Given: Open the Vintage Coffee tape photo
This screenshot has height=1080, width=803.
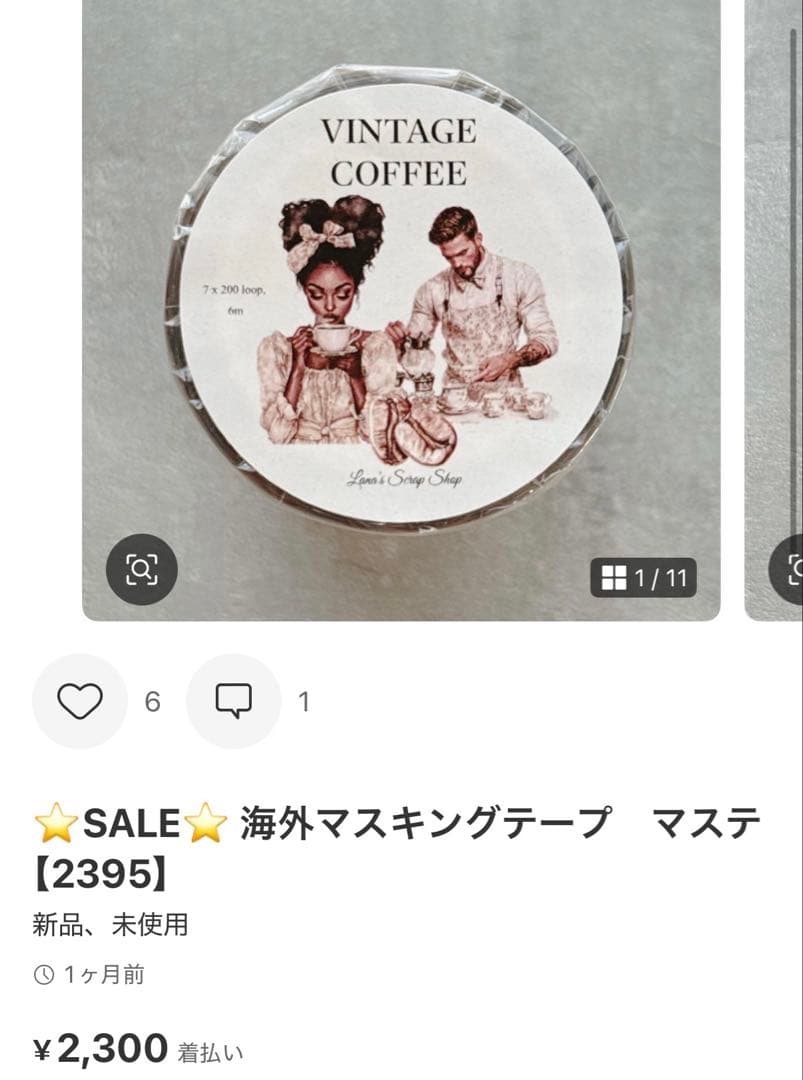Looking at the screenshot, I should [401, 310].
